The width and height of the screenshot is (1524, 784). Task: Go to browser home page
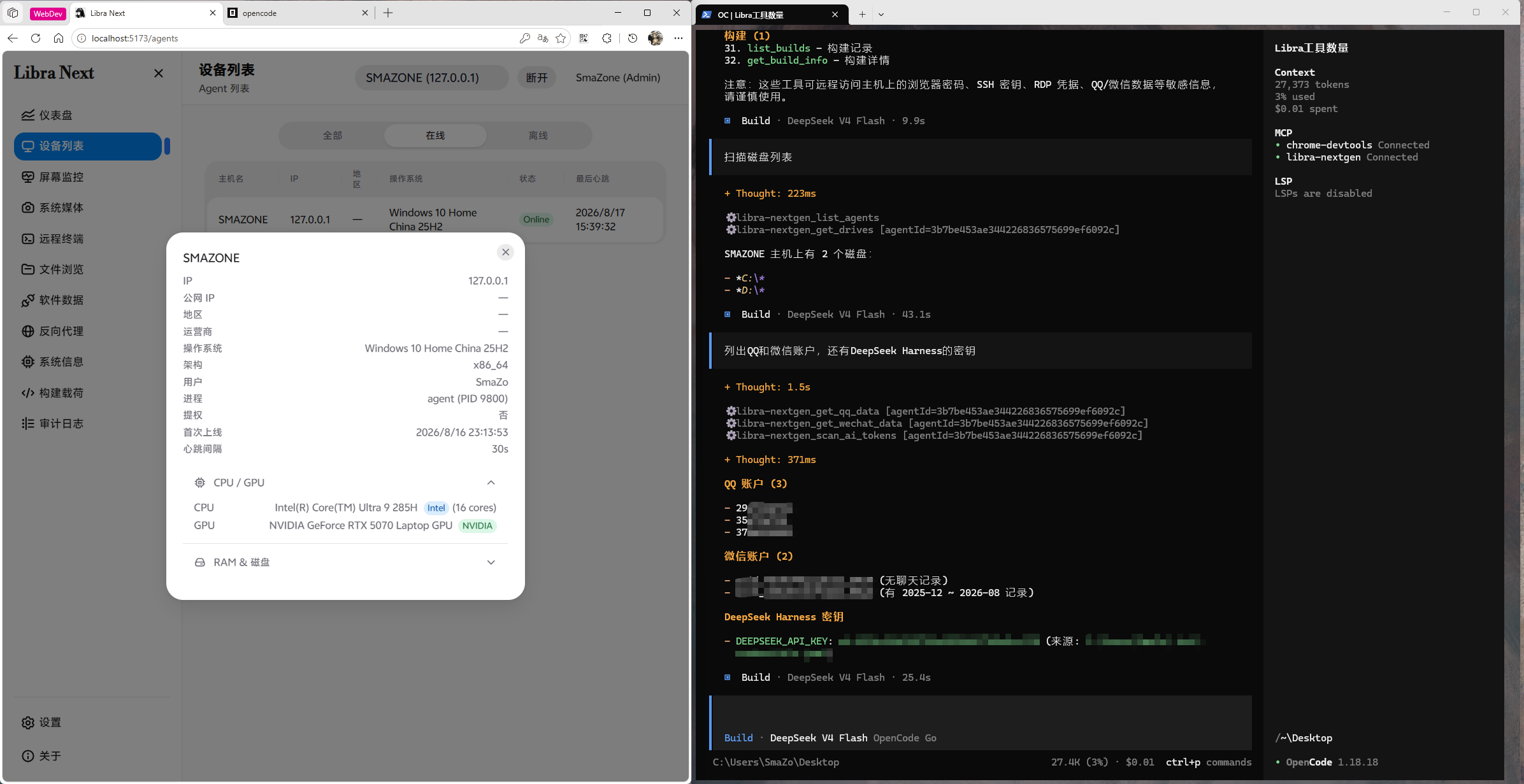pyautogui.click(x=59, y=38)
